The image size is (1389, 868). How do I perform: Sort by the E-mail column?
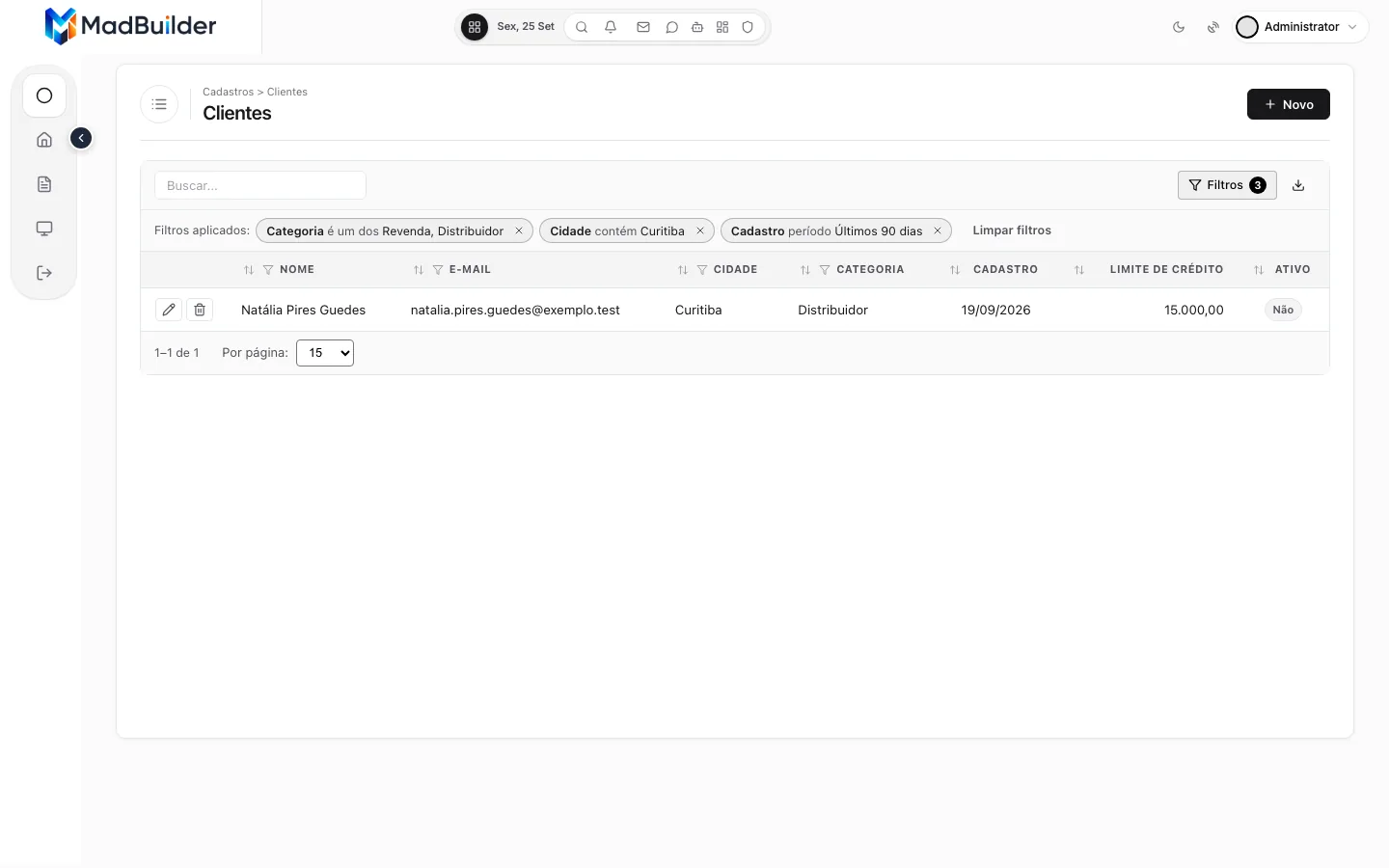pyautogui.click(x=419, y=270)
